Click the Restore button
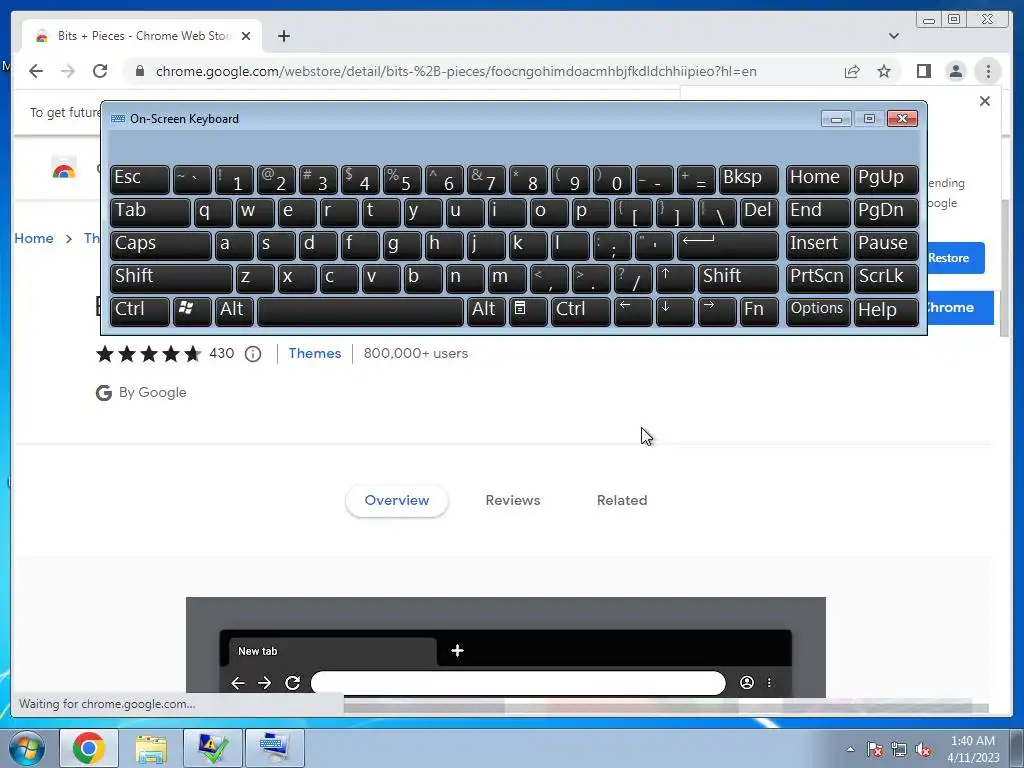 click(956, 258)
